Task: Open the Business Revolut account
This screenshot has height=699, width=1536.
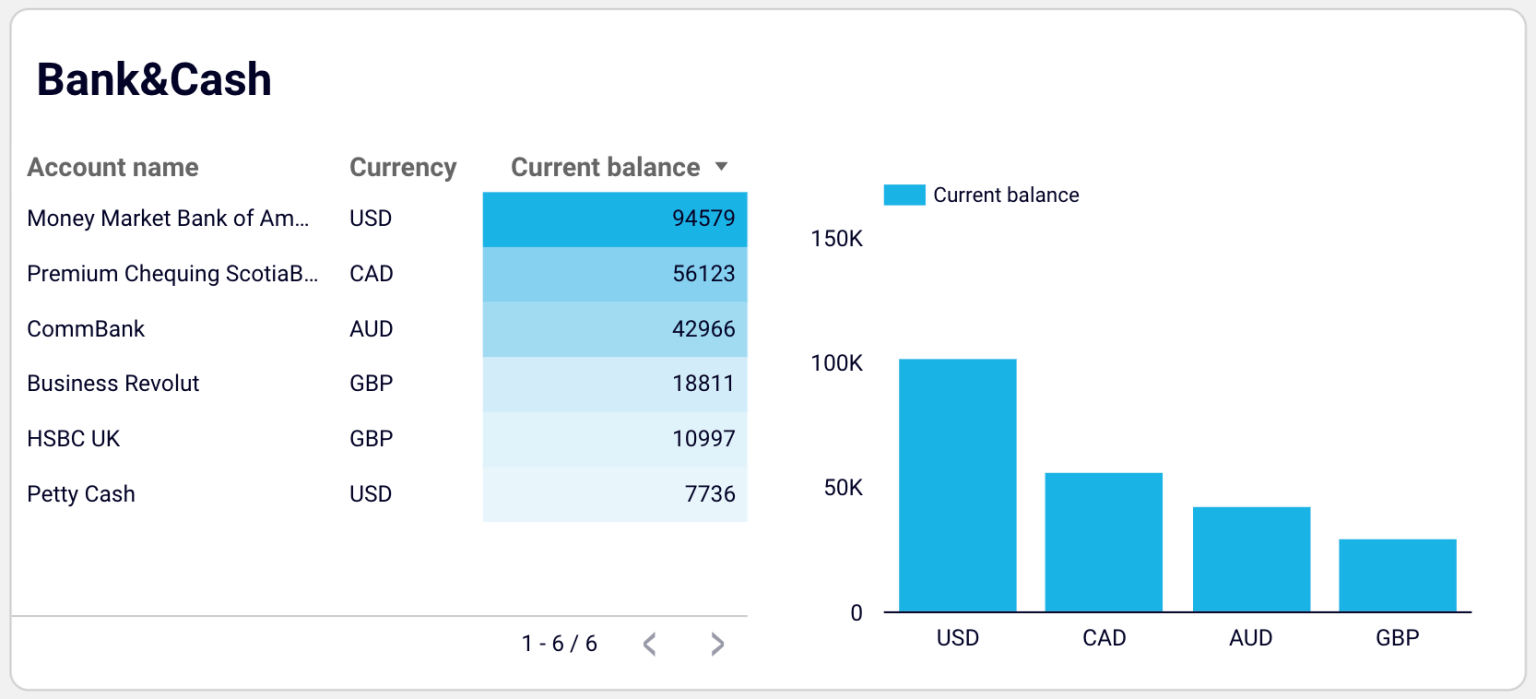Action: click(x=112, y=383)
